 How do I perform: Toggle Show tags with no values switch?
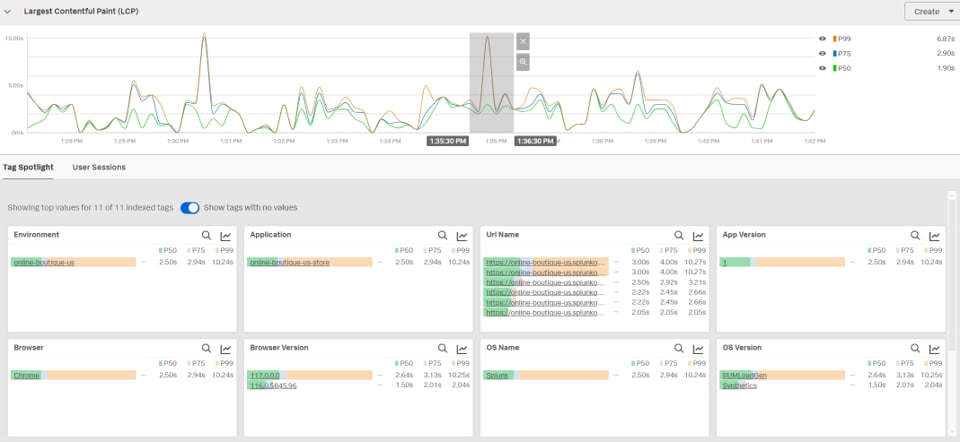[190, 208]
